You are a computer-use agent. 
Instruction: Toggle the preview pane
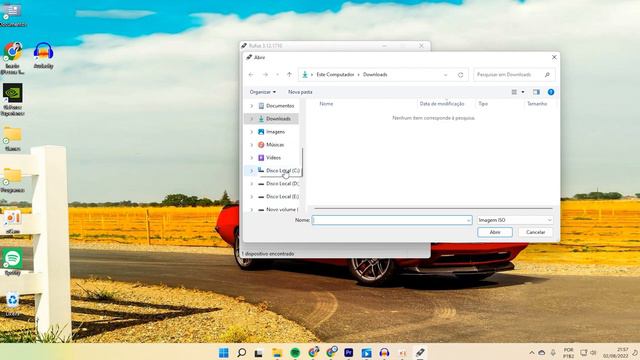(536, 92)
